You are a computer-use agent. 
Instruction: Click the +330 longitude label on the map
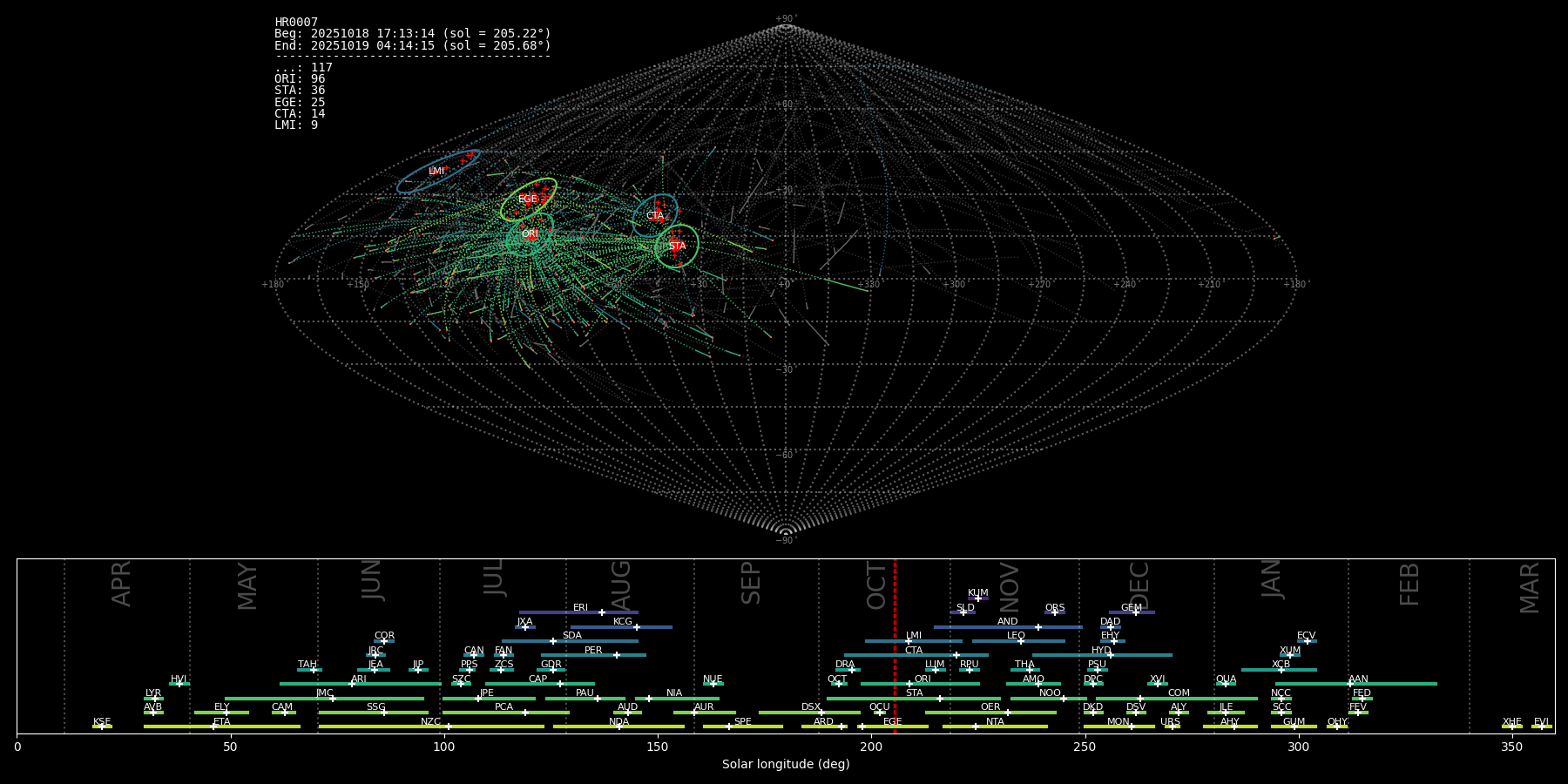pyautogui.click(x=868, y=285)
